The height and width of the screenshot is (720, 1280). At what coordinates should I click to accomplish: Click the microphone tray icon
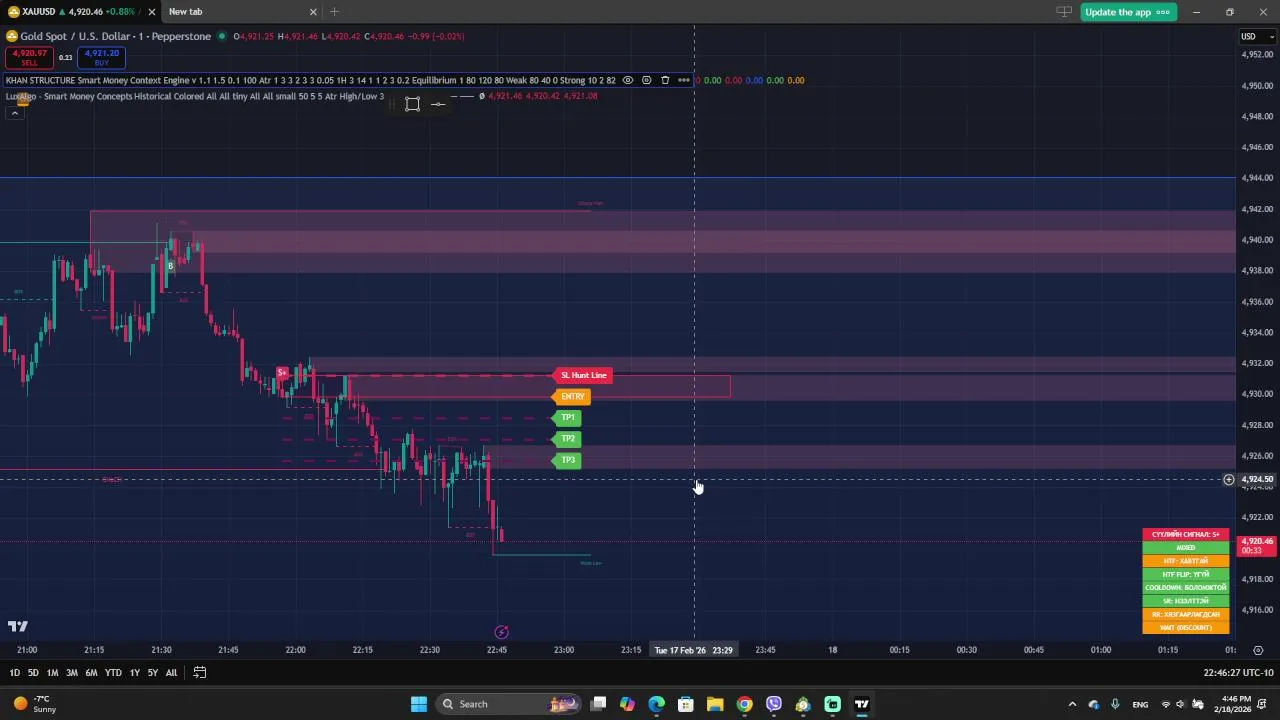coord(1115,704)
